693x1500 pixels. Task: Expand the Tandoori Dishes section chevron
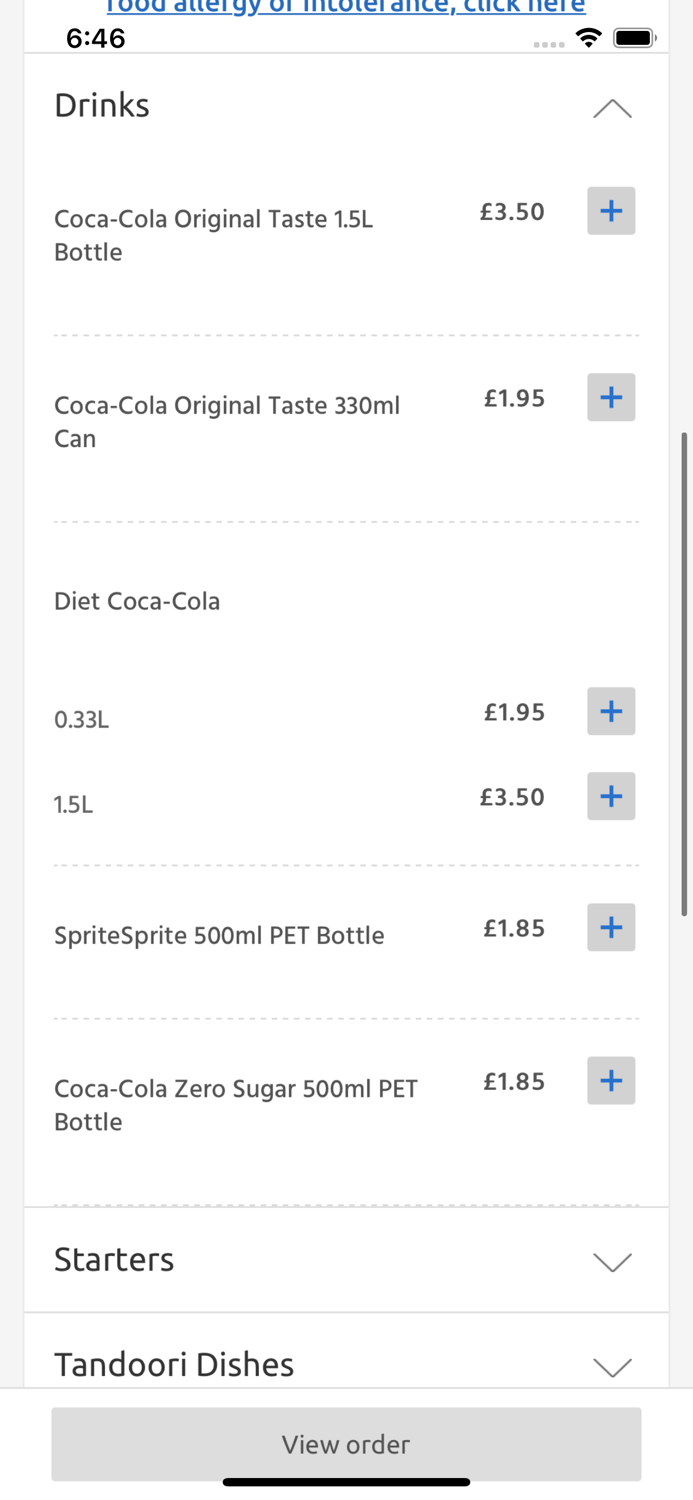[612, 1366]
